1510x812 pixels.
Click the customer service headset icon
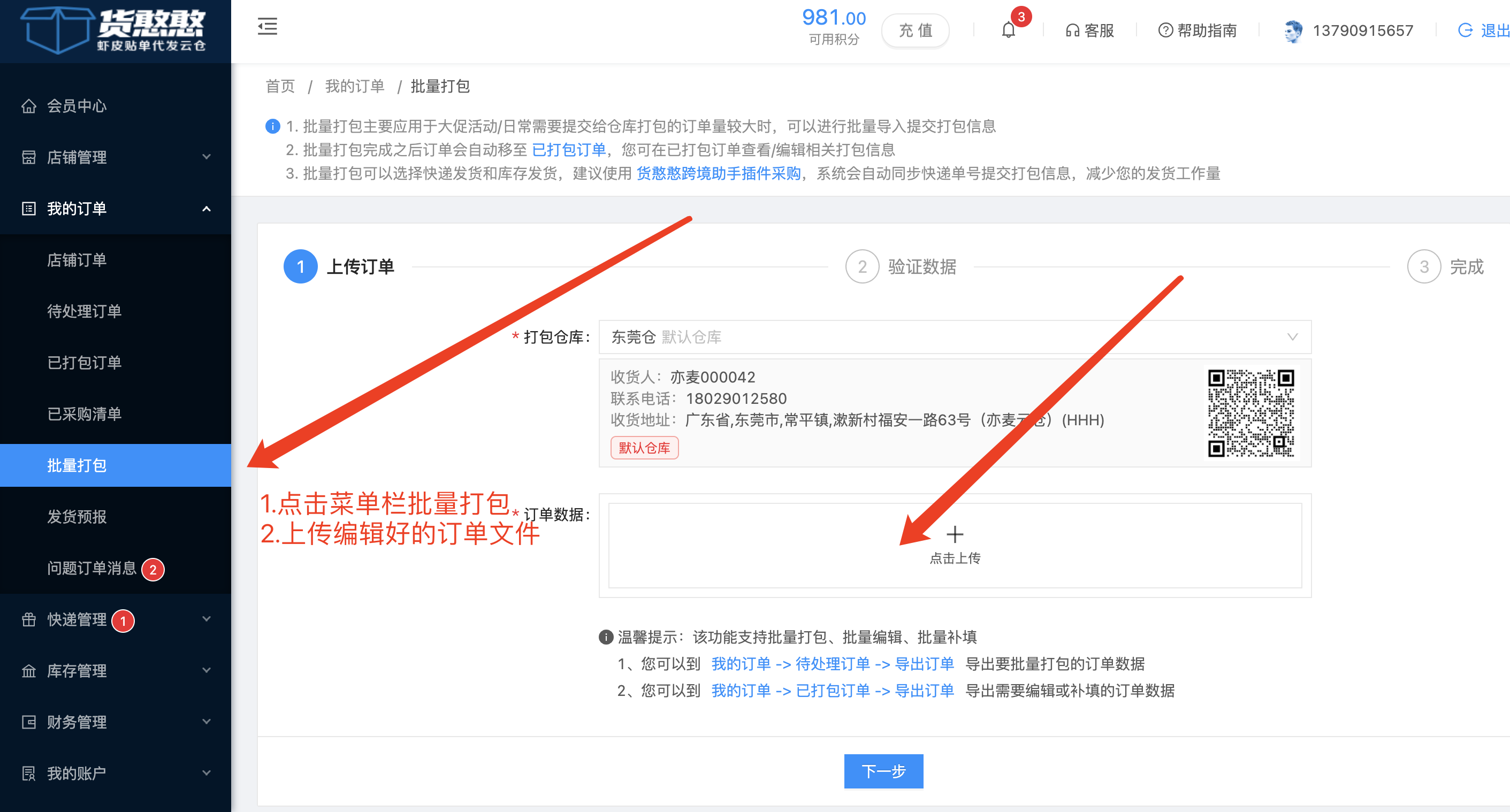click(1072, 30)
